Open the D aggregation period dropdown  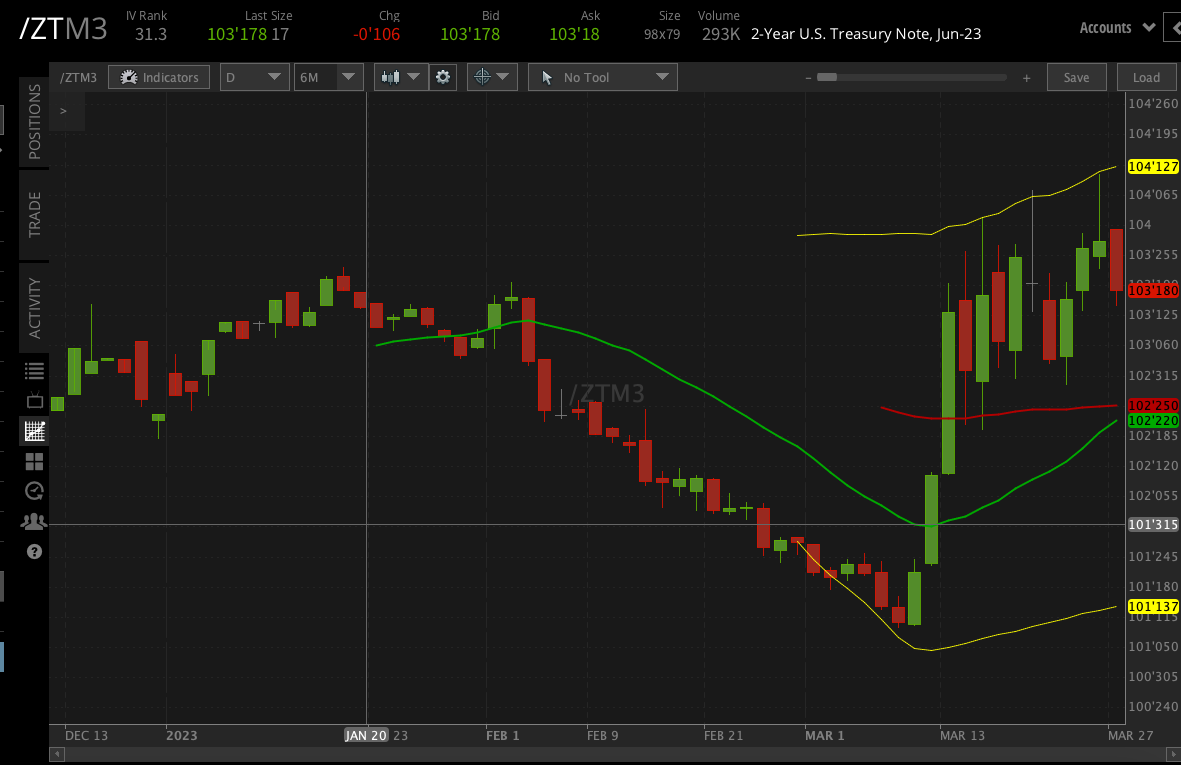(x=254, y=78)
